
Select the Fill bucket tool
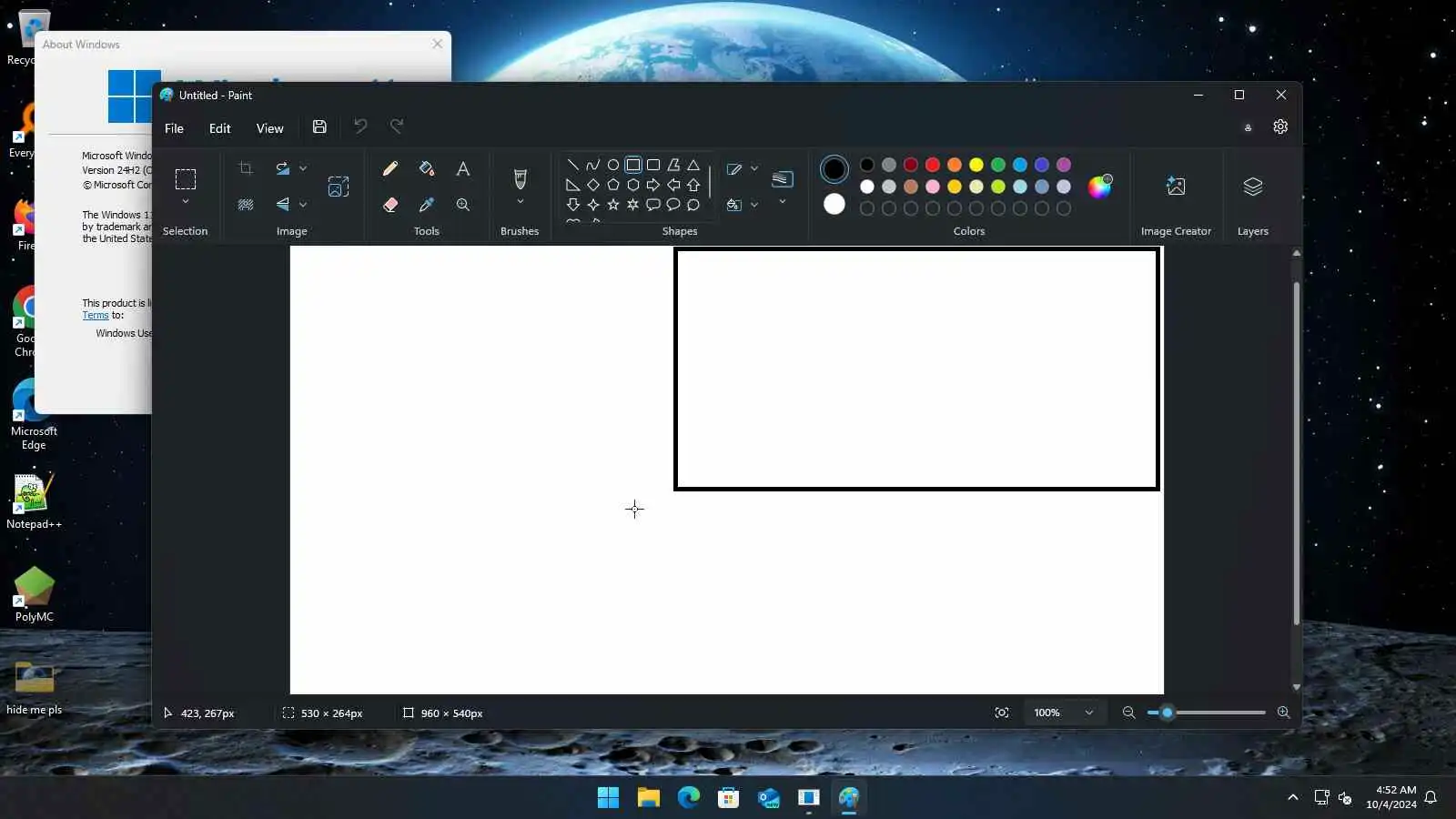(427, 168)
